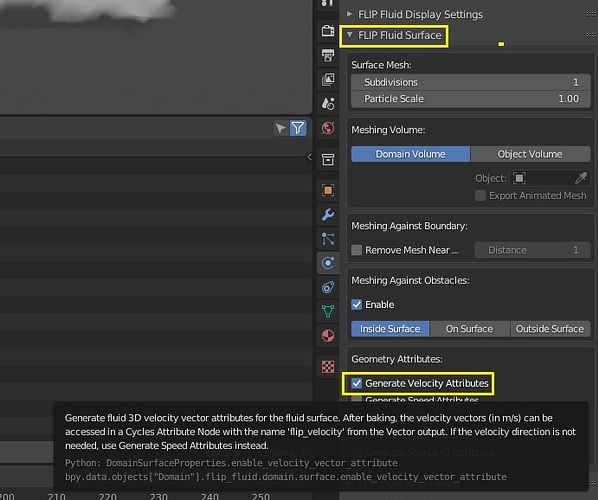The width and height of the screenshot is (598, 500).
Task: Open the Modifiers wrench tab icon
Action: point(328,214)
